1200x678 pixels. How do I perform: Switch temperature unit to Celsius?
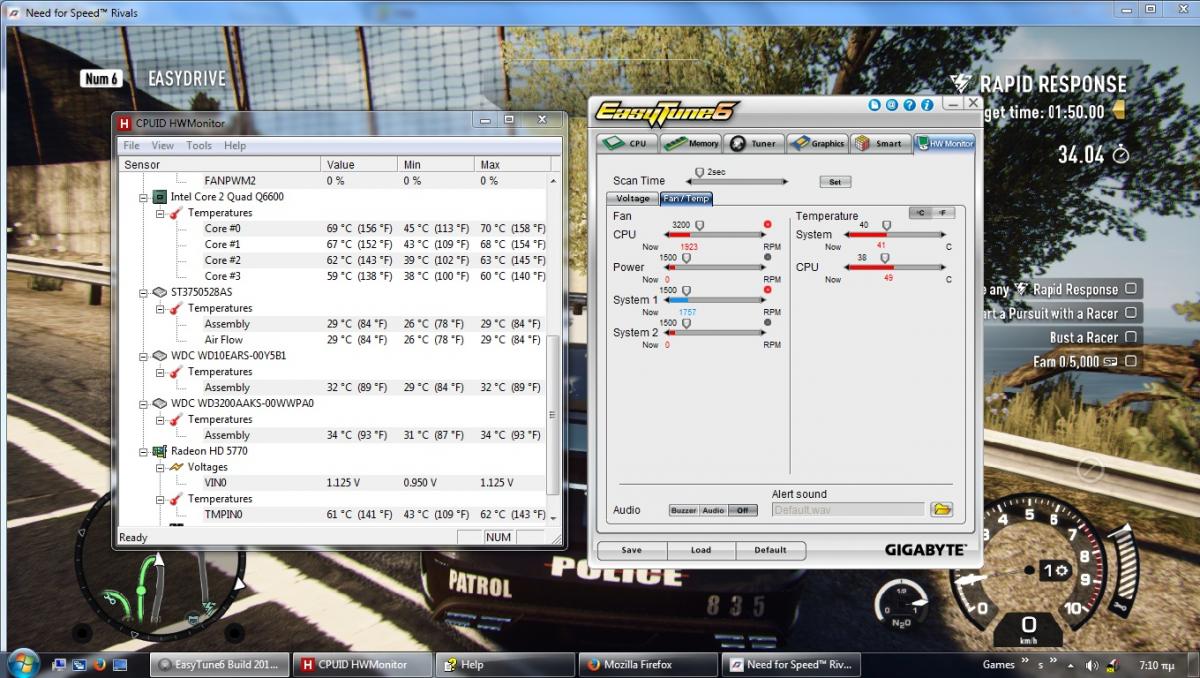pyautogui.click(x=920, y=213)
